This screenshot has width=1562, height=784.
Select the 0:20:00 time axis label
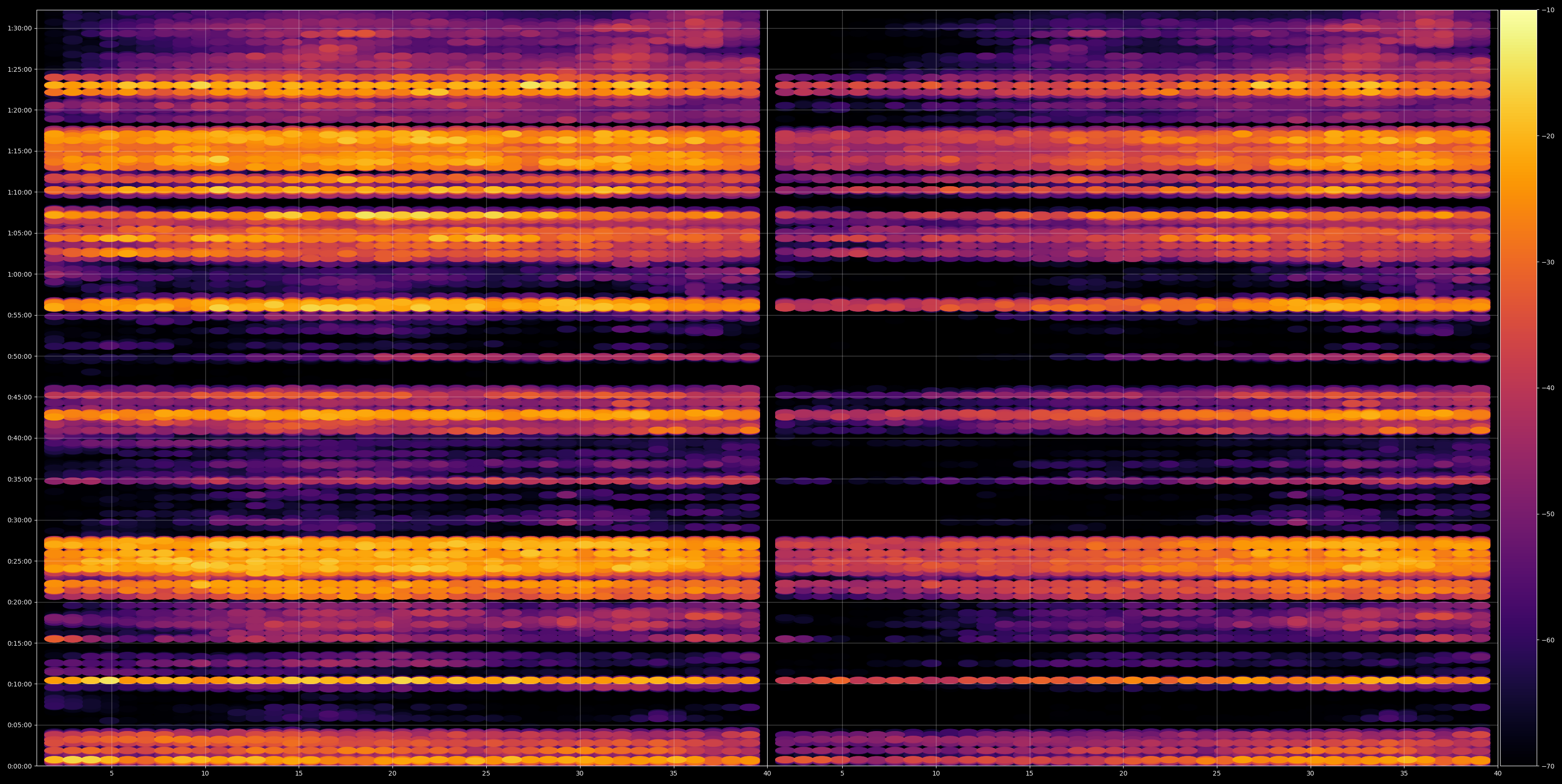click(x=20, y=602)
